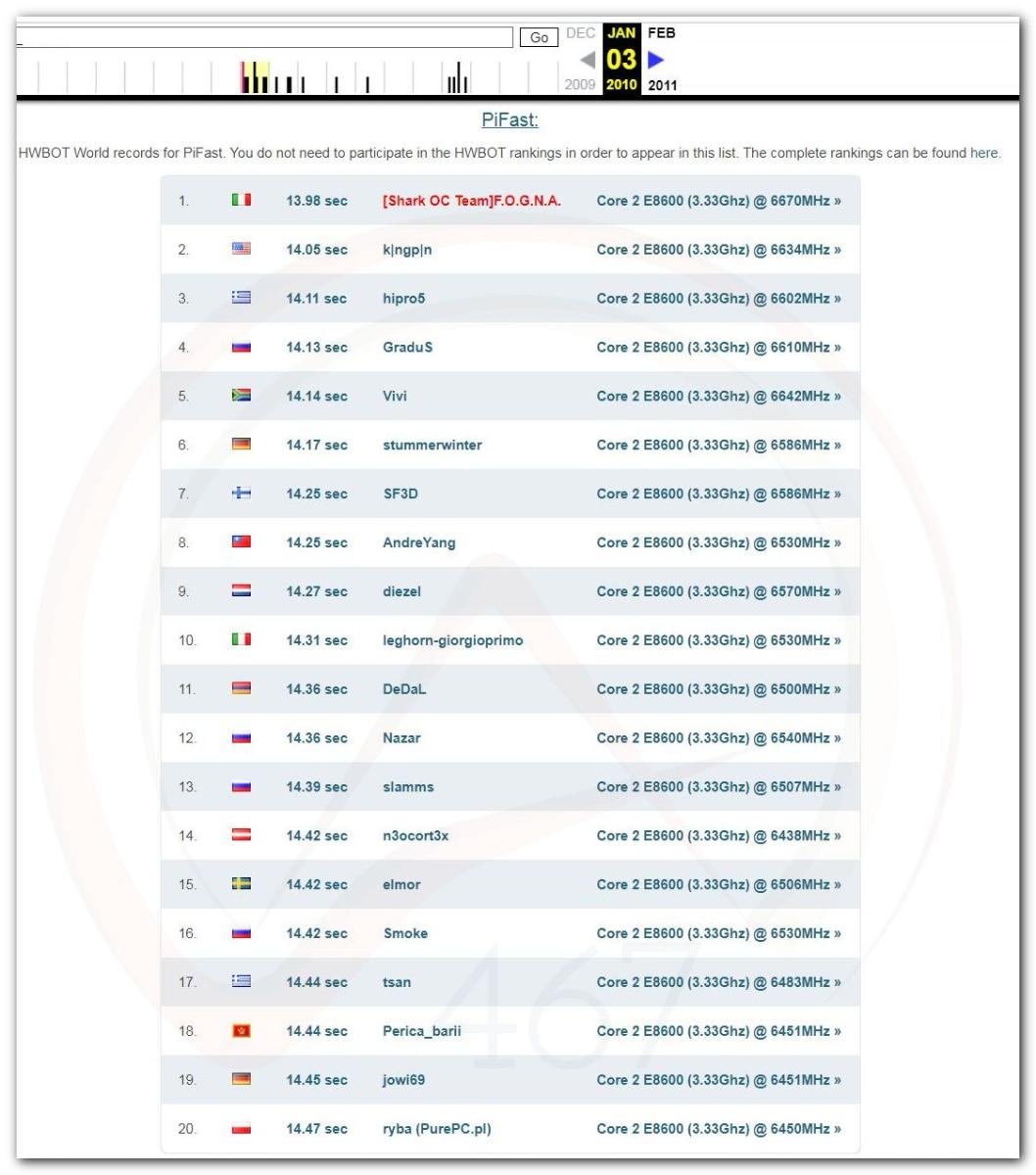The width and height of the screenshot is (1036, 1175).
Task: Open user k|ngp|n profile
Action: pos(407,250)
